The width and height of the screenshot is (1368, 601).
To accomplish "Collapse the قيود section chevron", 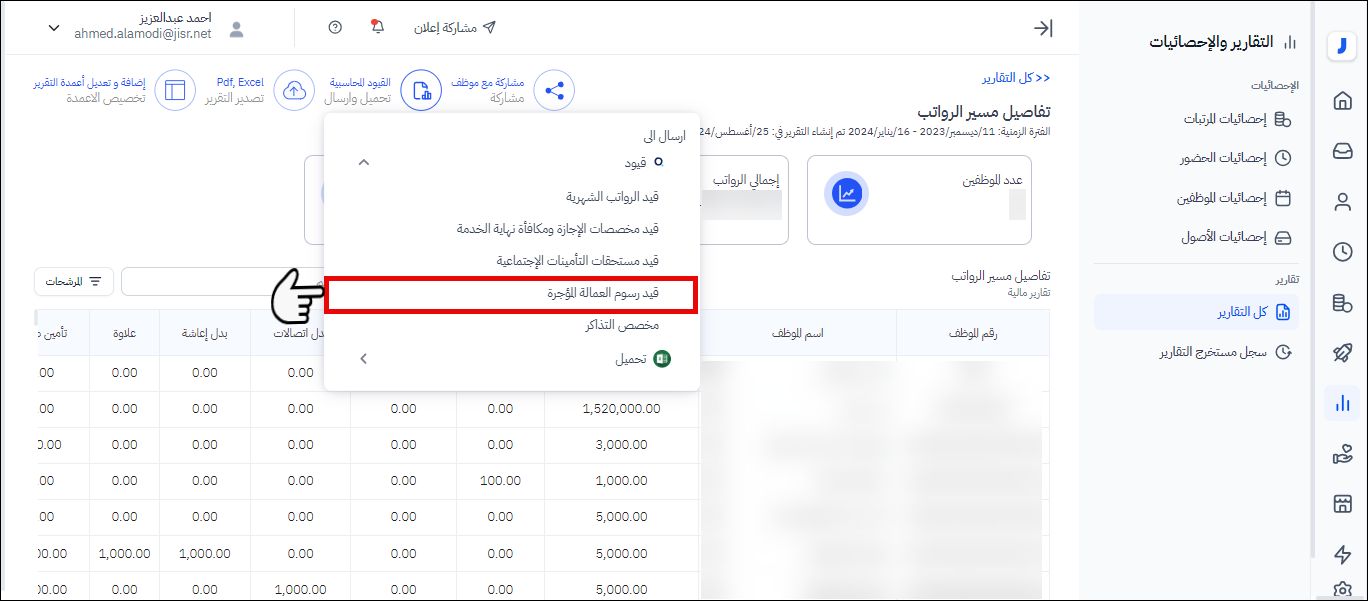I will (x=363, y=162).
